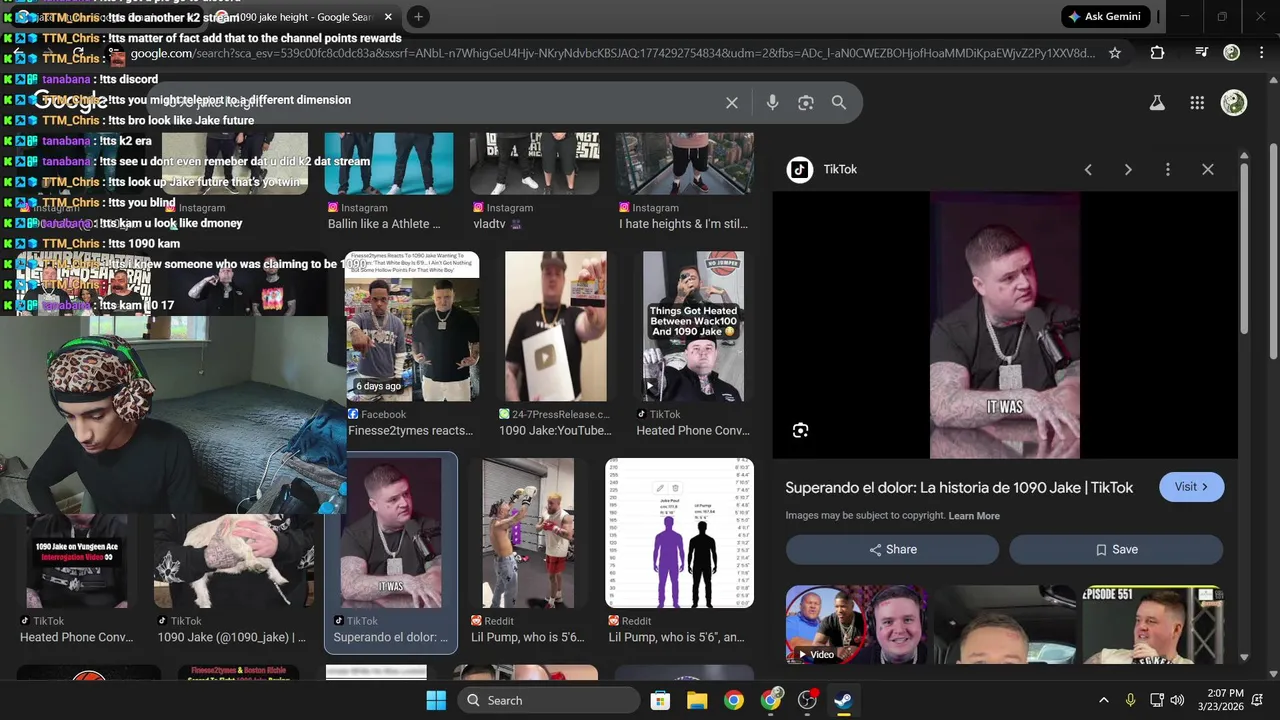Image resolution: width=1280 pixels, height=720 pixels.
Task: Submit search with the magnifier icon
Action: coord(839,103)
